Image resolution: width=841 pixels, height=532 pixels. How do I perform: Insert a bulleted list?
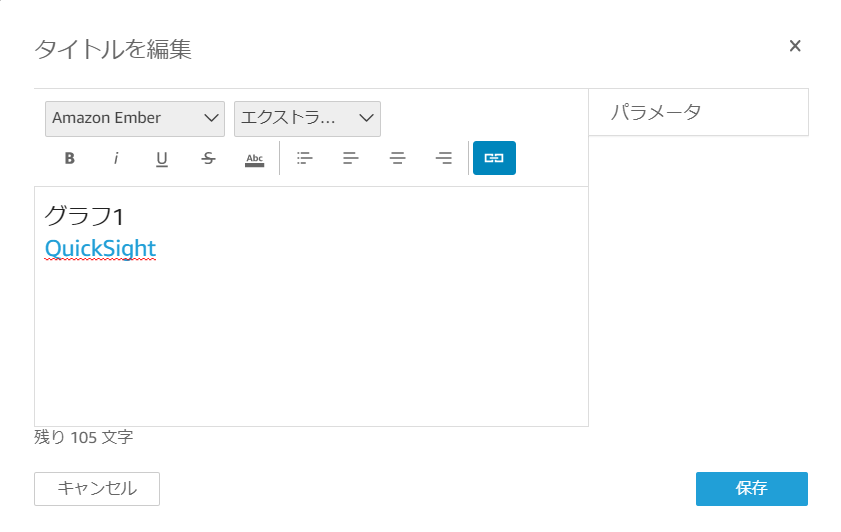pyautogui.click(x=305, y=158)
